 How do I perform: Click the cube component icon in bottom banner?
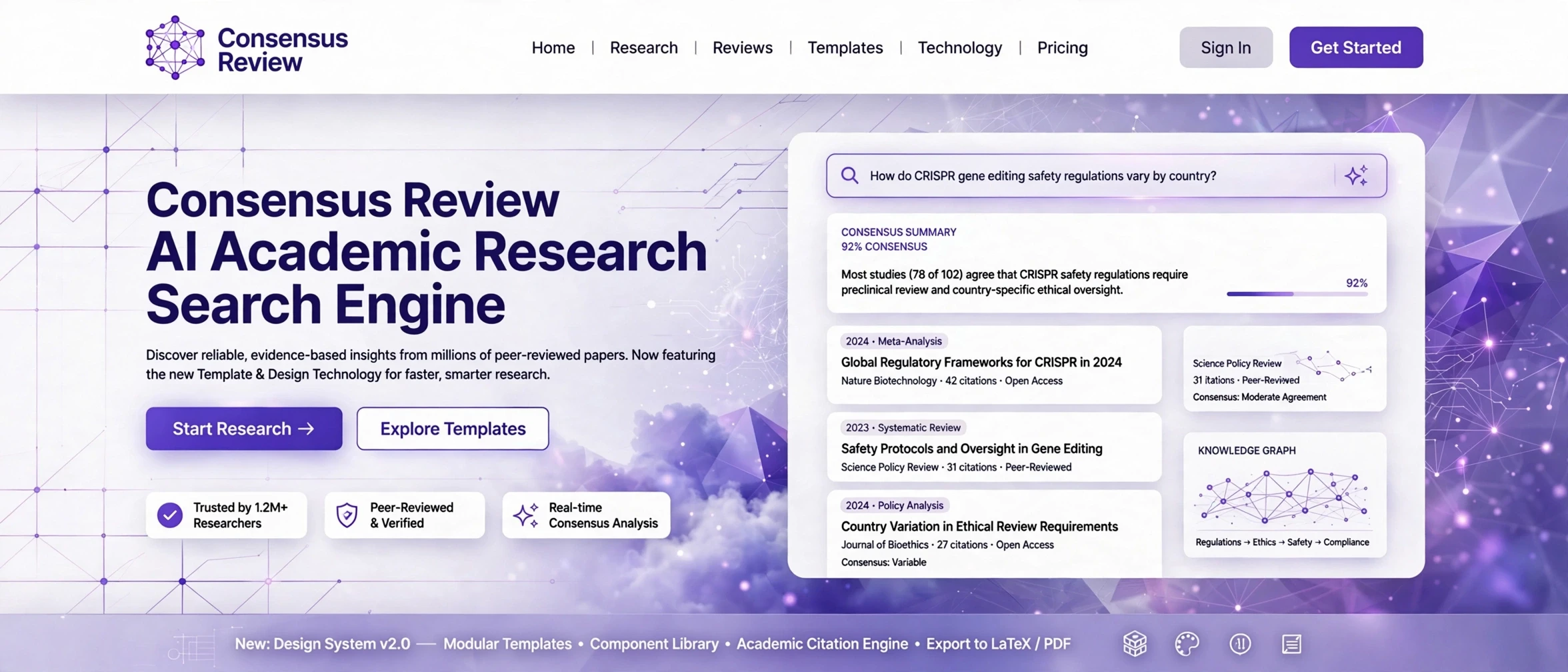pos(1135,644)
